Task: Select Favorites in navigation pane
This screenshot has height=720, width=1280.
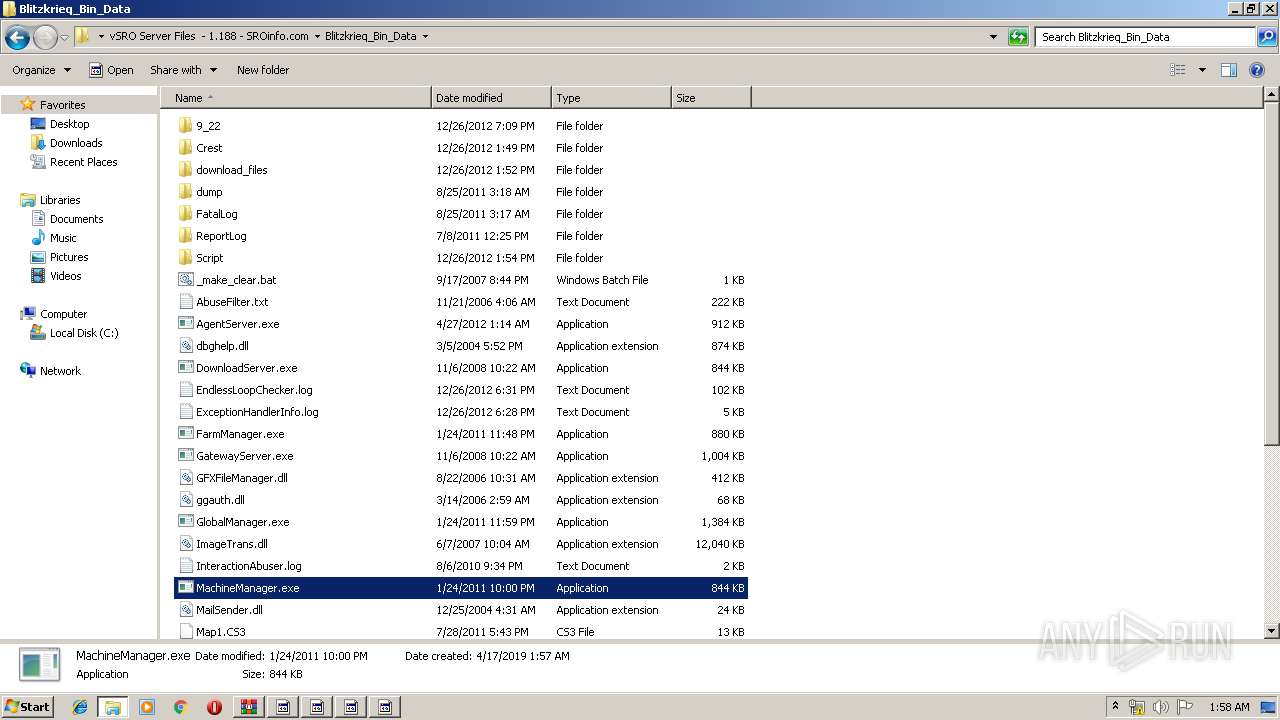Action: pos(62,105)
